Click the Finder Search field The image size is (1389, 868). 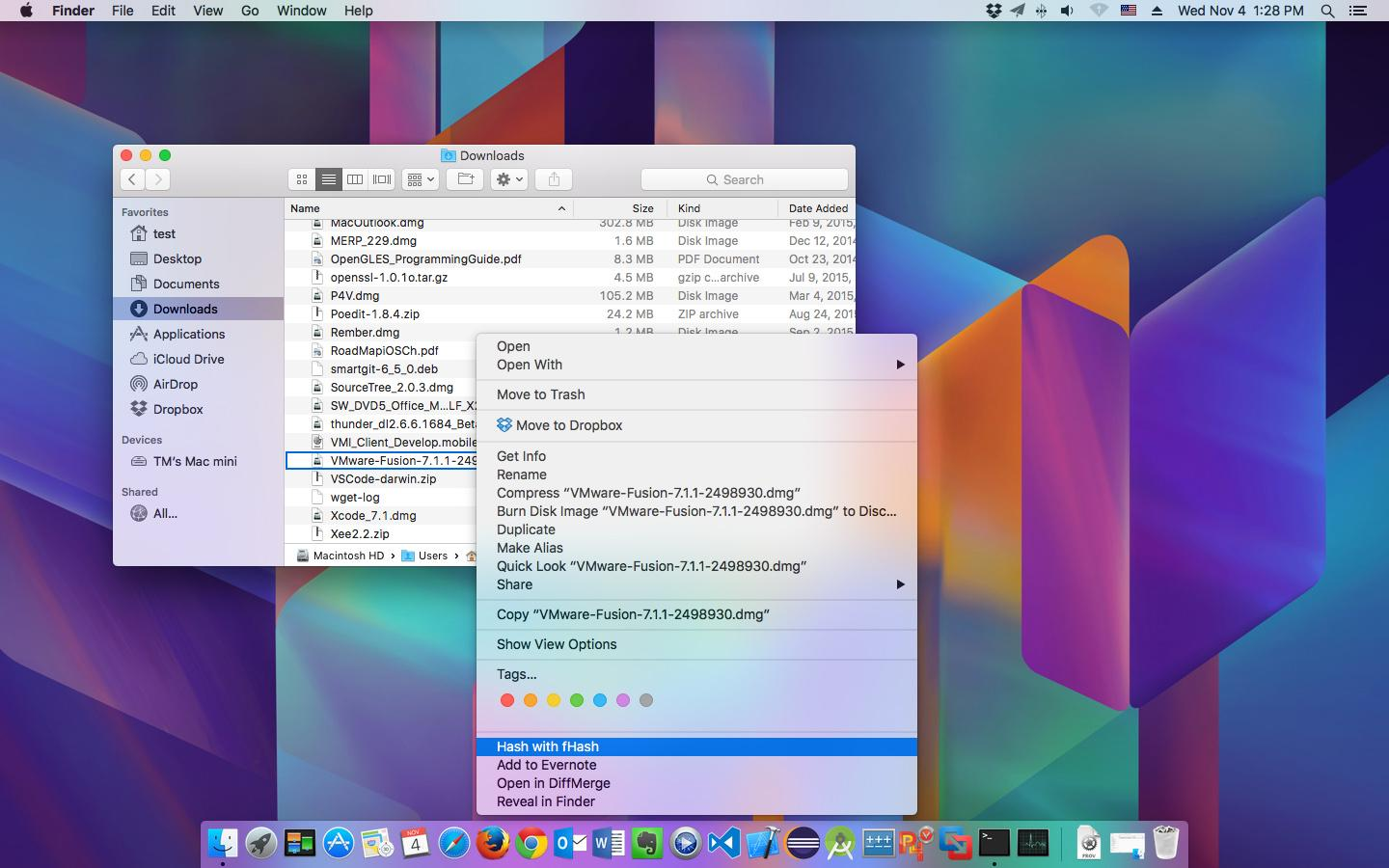745,179
